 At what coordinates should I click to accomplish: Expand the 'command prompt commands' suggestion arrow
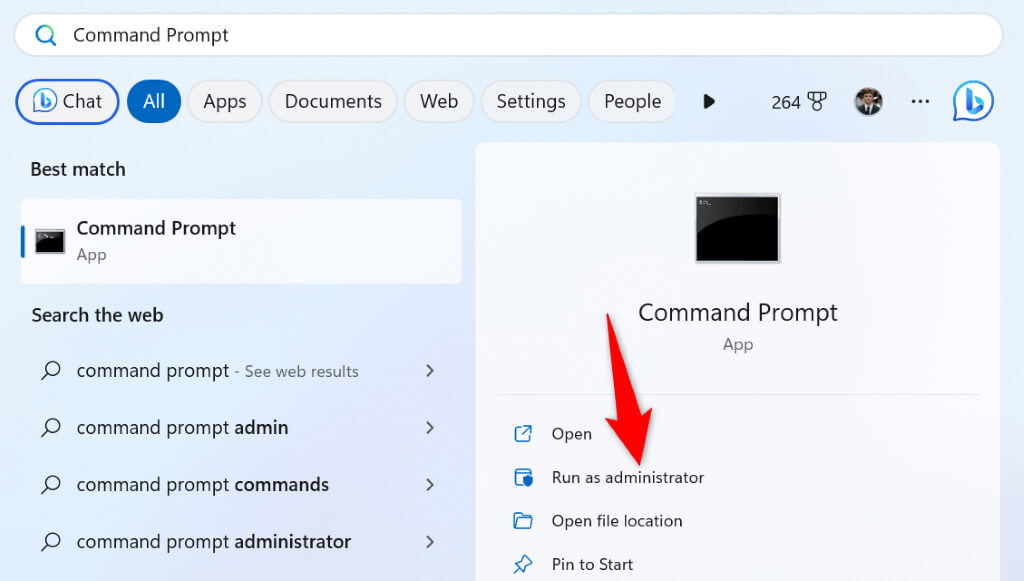430,485
